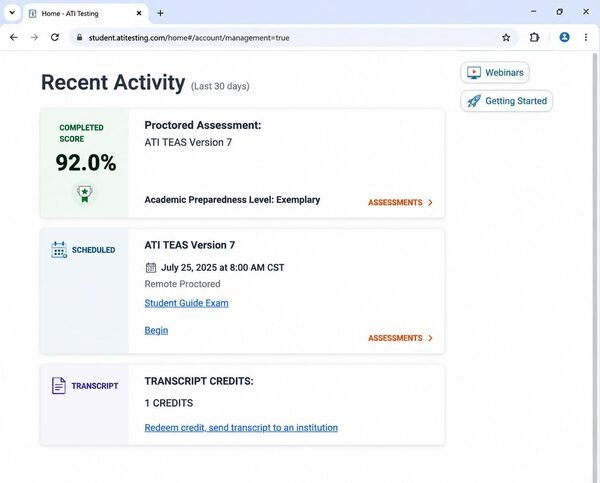Click the SCHEDULED label

pyautogui.click(x=93, y=250)
